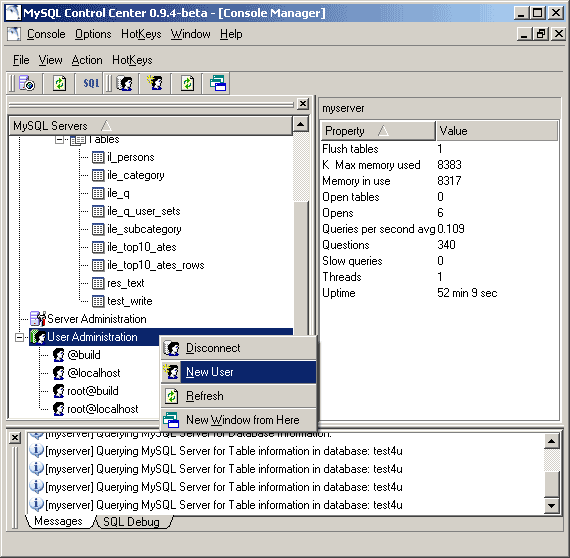Choose New User from the context menu
The image size is (570, 558).
(x=238, y=372)
